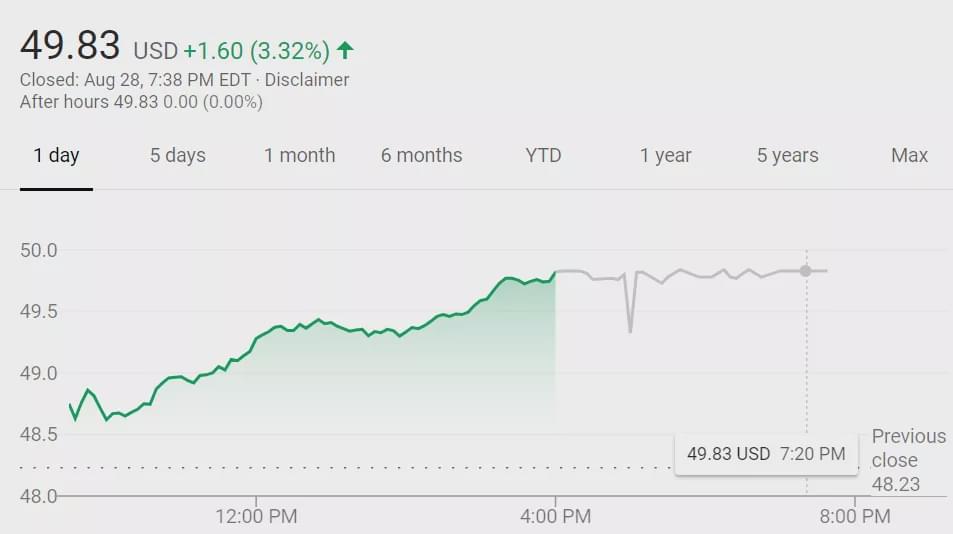Click the +1.60 (3.32%) price change
Viewport: 953px width, 534px height.
pos(256,50)
